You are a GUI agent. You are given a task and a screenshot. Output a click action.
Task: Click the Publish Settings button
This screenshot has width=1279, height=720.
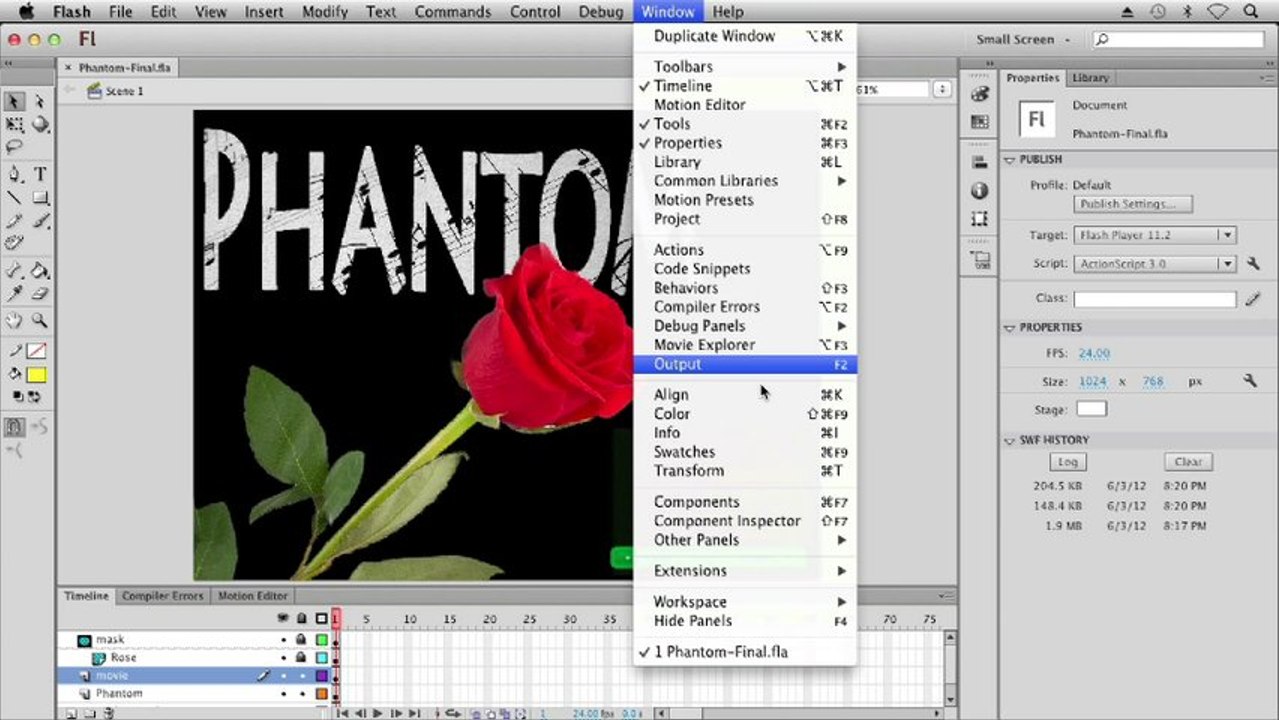coord(1132,204)
